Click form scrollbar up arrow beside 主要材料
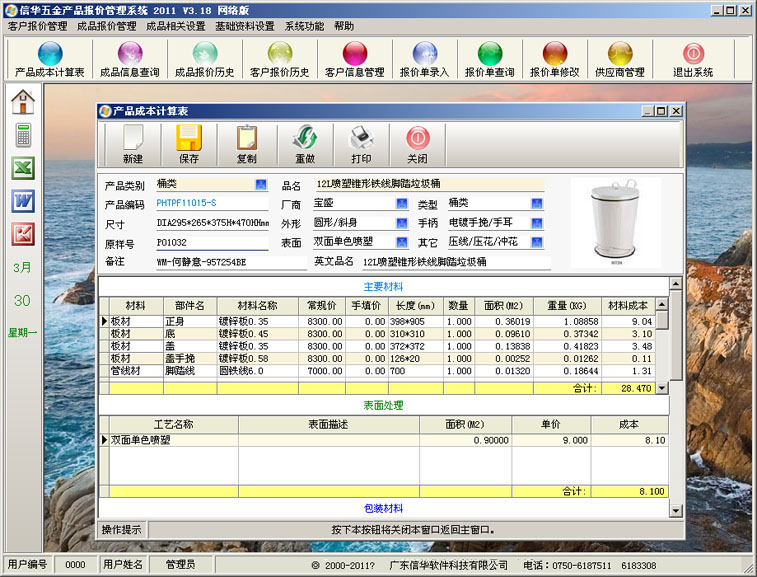Viewport: 757px width, 577px height. coord(676,283)
